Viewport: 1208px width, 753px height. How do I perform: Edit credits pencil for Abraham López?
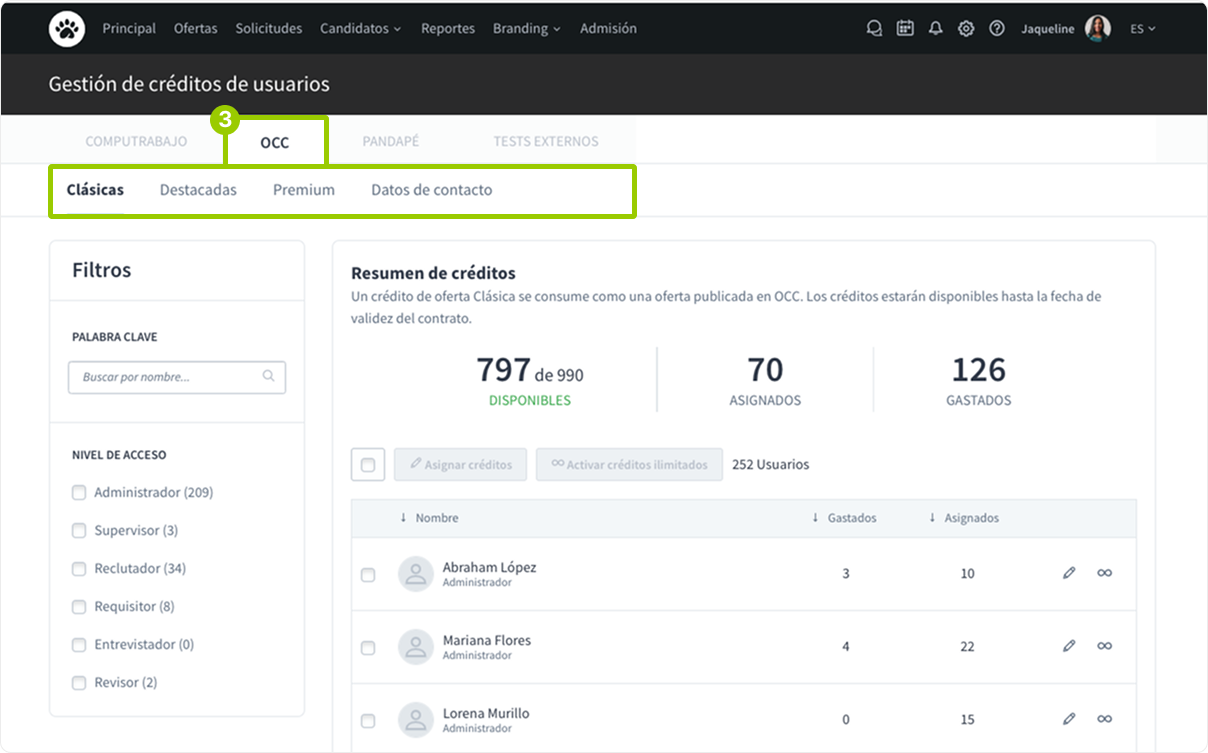tap(1069, 573)
